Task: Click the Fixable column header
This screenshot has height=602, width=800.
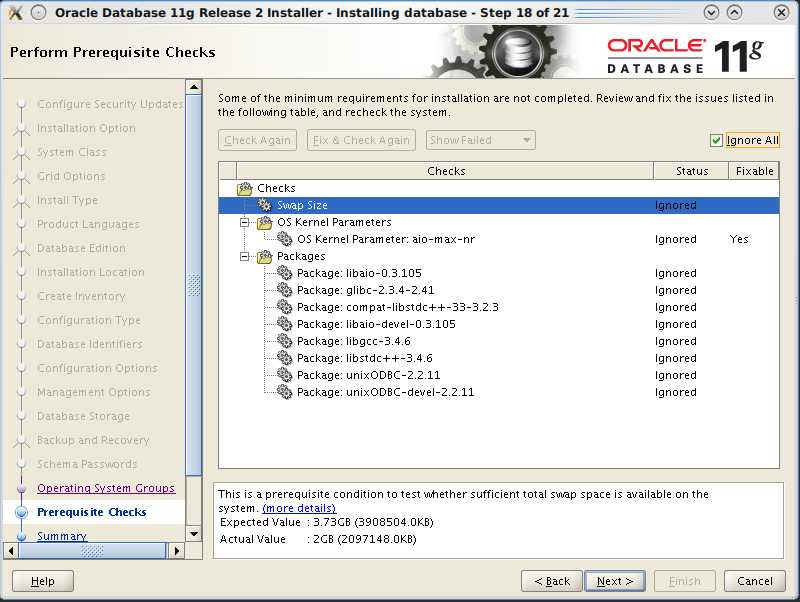Action: tap(754, 171)
